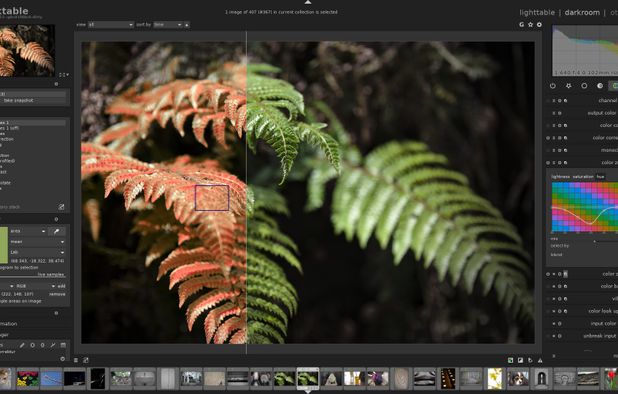The width and height of the screenshot is (618, 394).
Task: Open the mean statistic dropdown
Action: [x=37, y=242]
